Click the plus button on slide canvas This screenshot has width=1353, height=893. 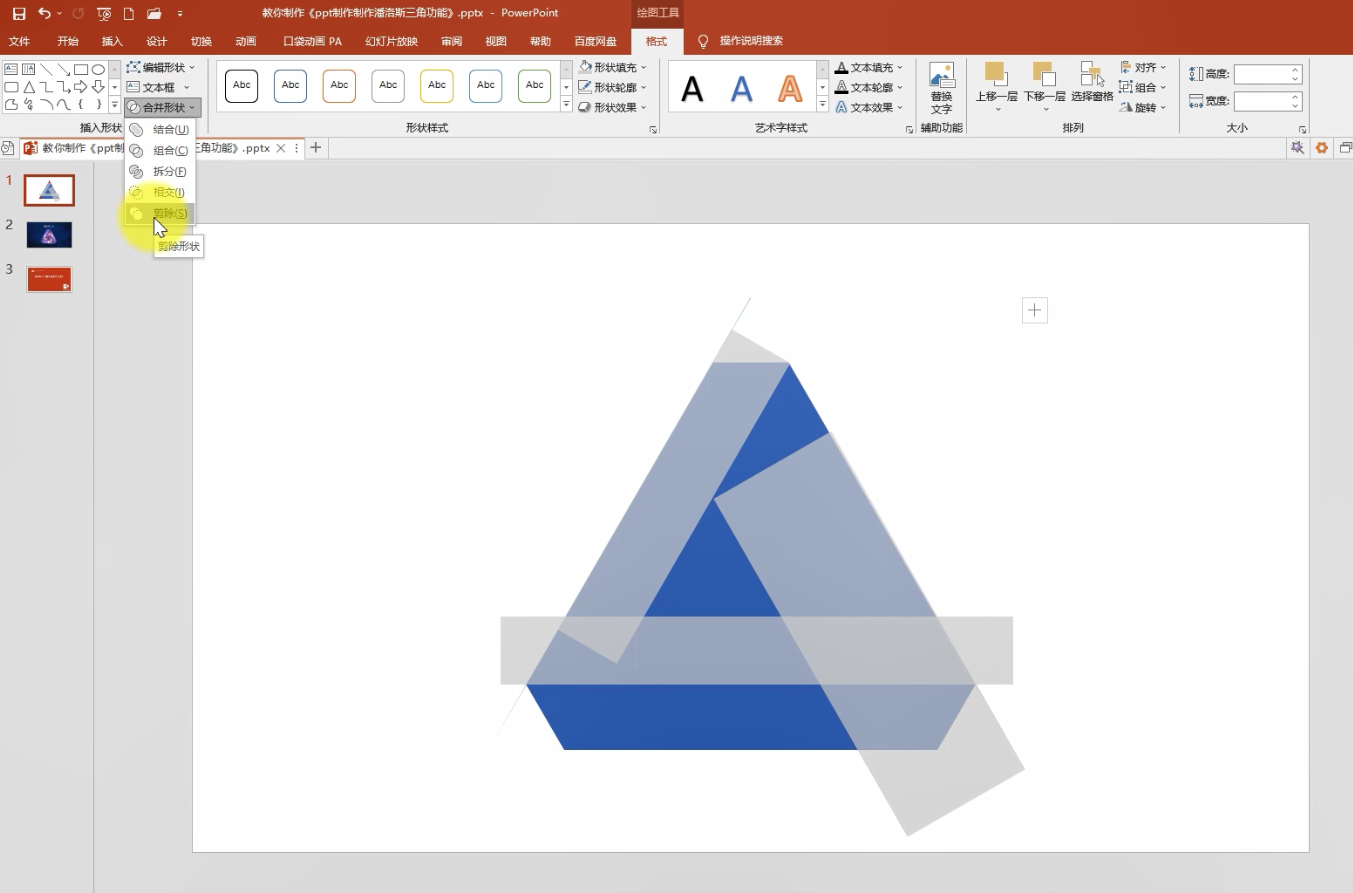tap(1035, 310)
